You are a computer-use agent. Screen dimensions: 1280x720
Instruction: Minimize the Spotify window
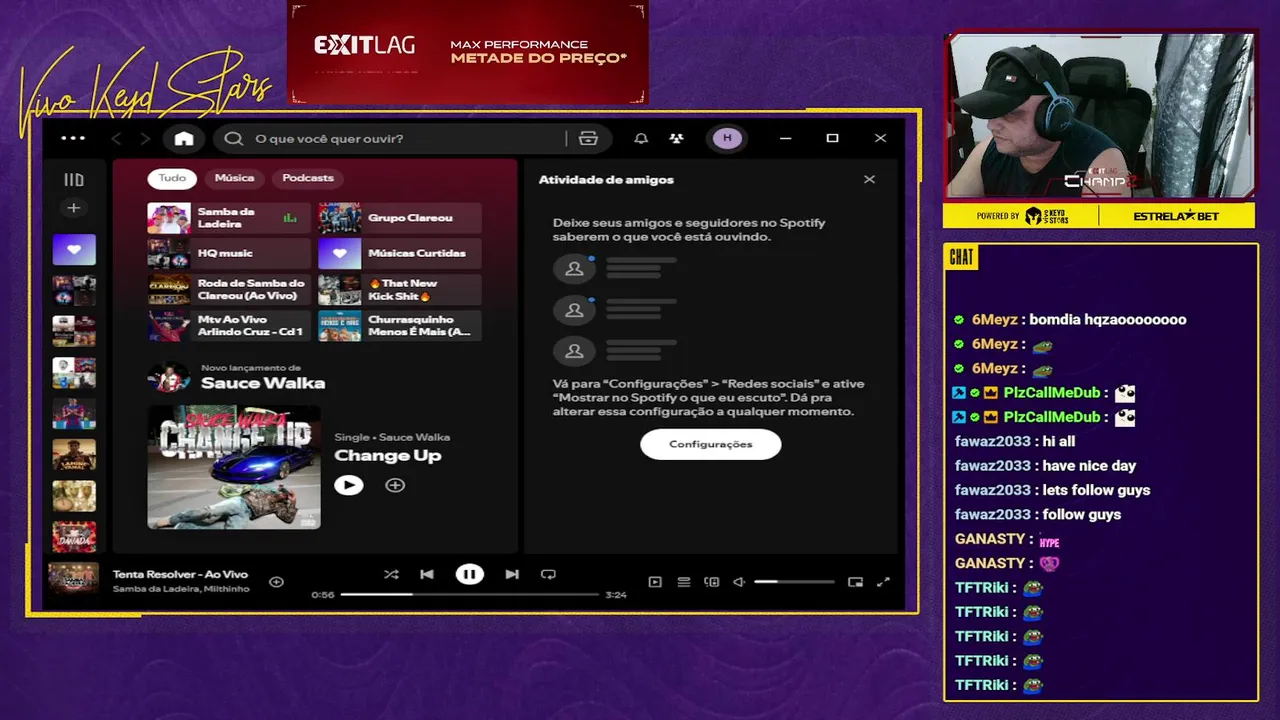point(786,138)
